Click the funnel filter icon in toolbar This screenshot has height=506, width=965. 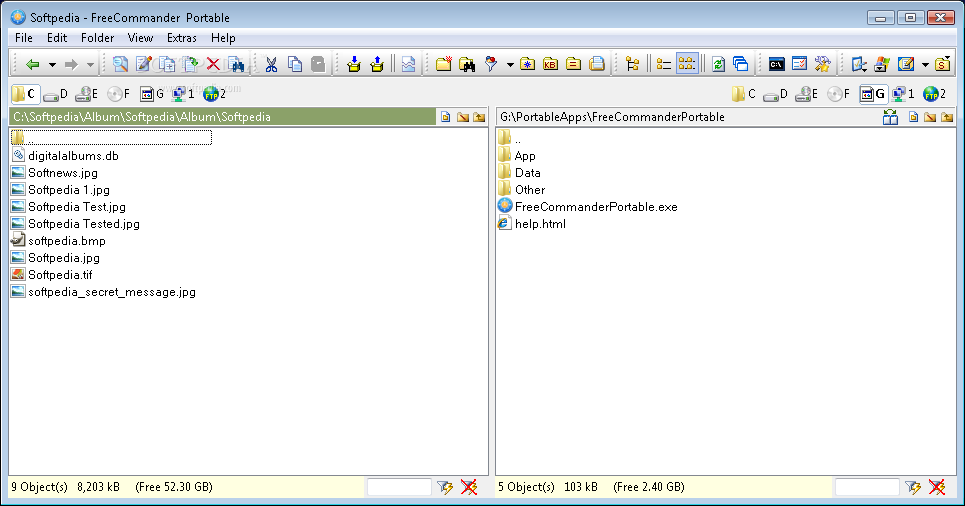click(491, 64)
